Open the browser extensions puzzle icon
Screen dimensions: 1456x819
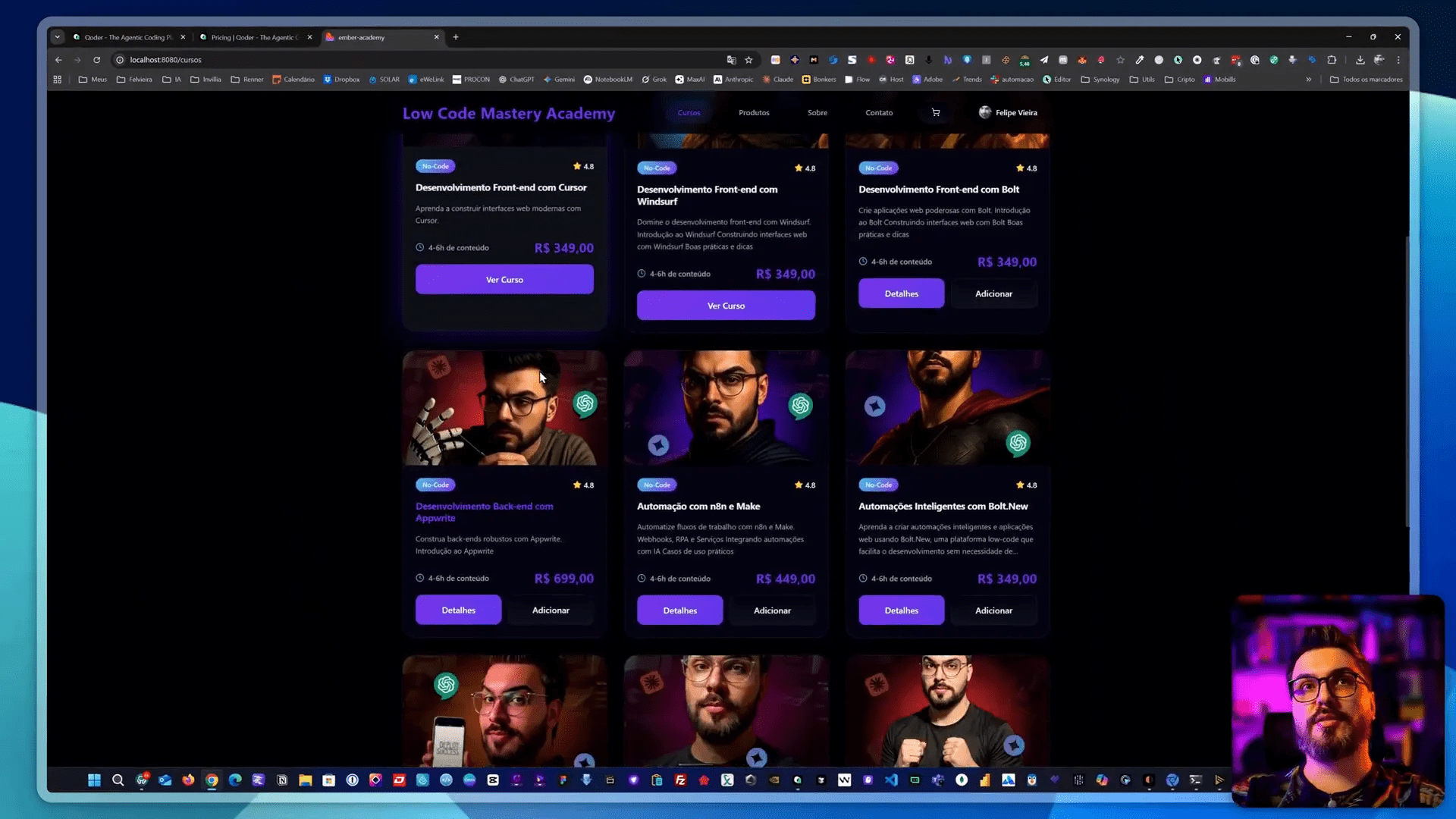(x=1332, y=60)
